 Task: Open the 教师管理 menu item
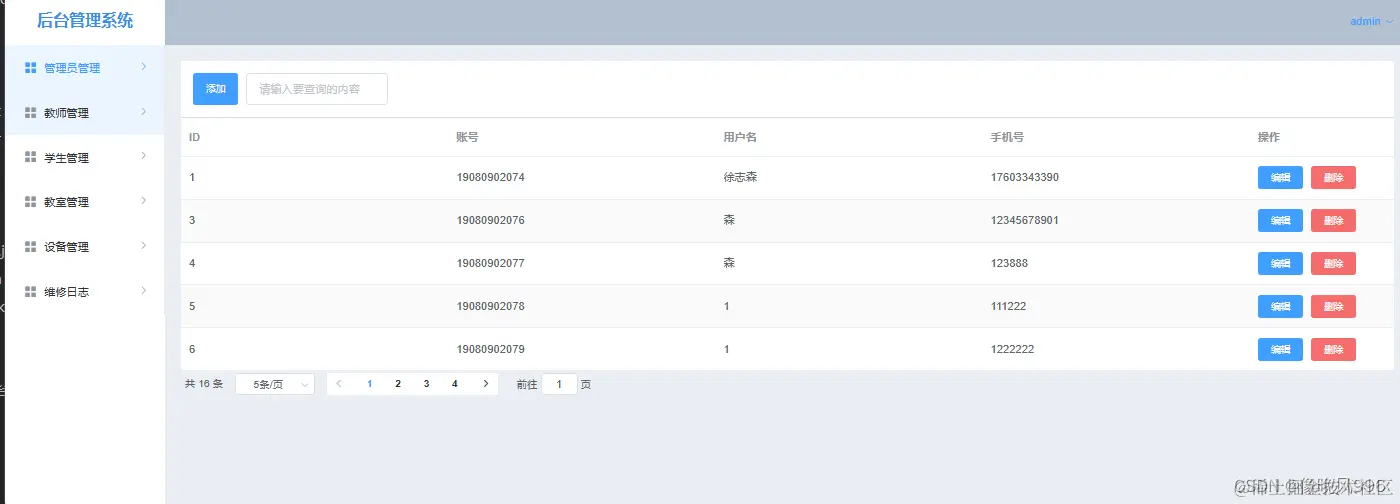[85, 113]
